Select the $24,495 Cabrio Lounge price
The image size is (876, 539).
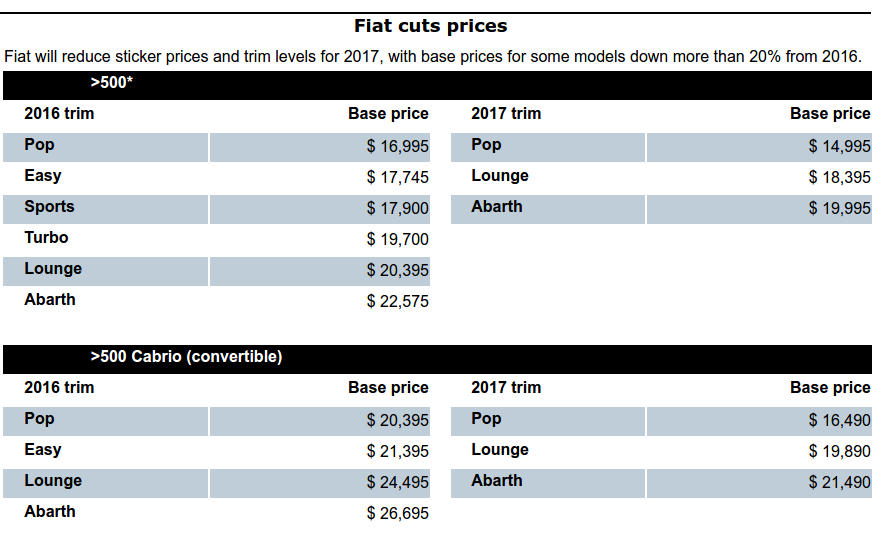point(398,483)
